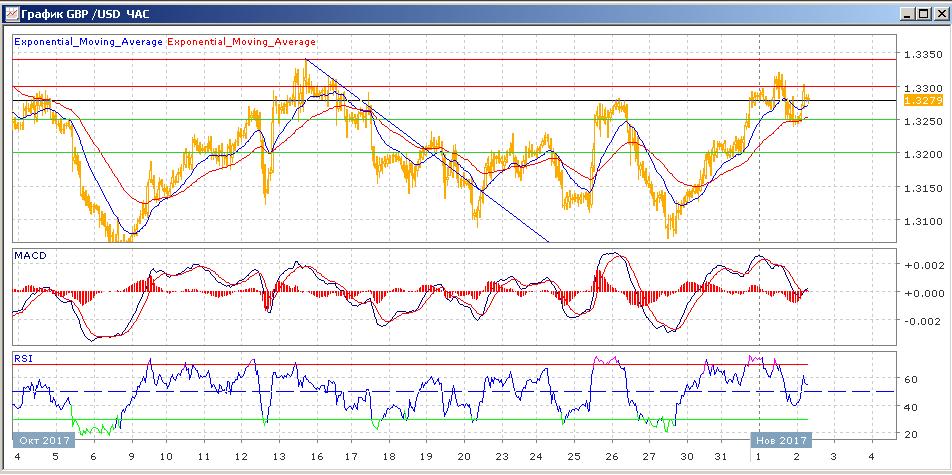Click the +0.002 MACD scale label
The image size is (952, 475).
(x=919, y=265)
